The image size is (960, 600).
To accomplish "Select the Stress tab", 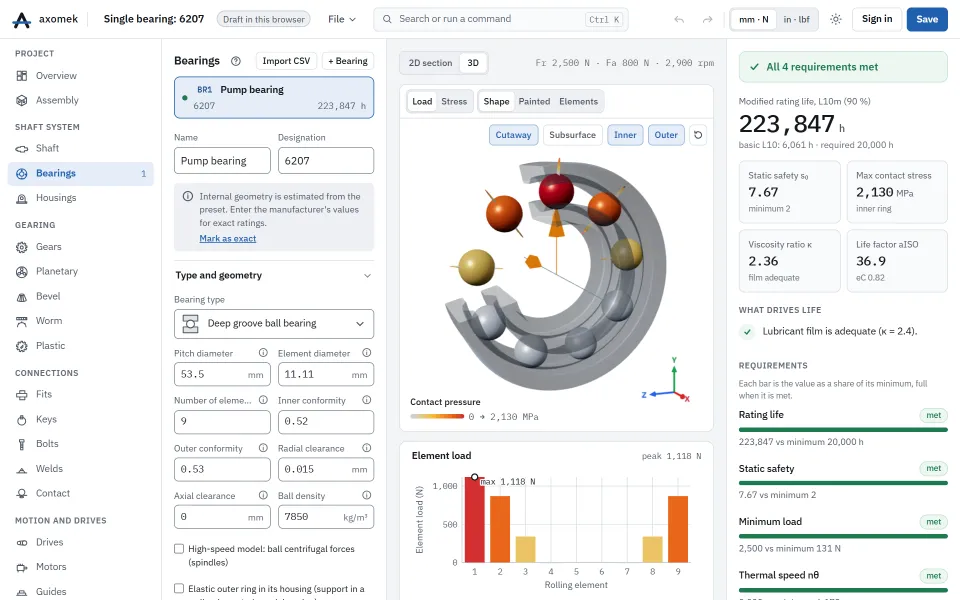I will (454, 102).
